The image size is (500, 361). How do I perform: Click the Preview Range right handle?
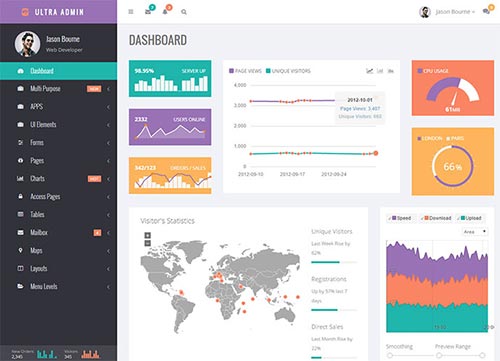[x=482, y=355]
